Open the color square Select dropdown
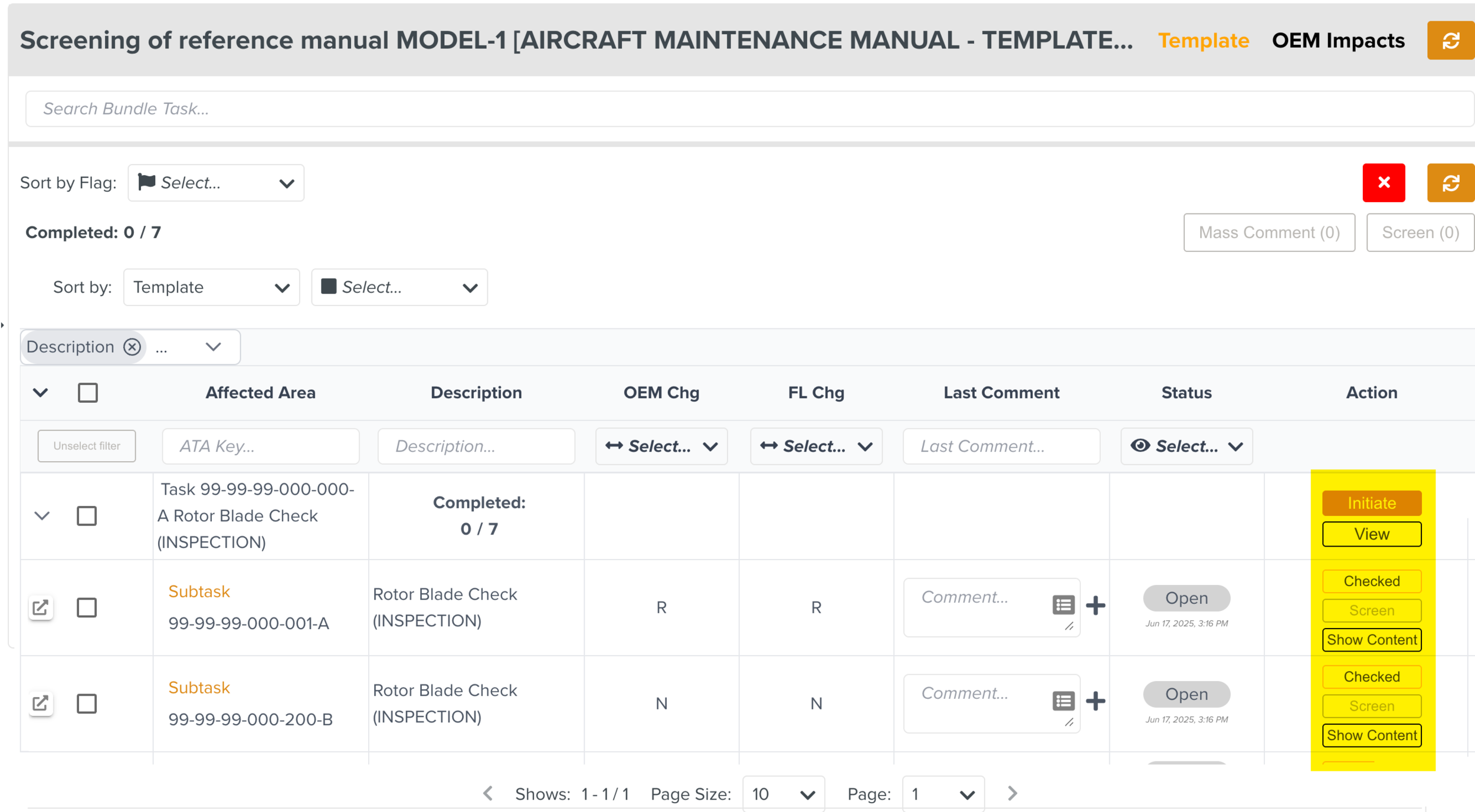Screen dimensions: 1475x812 tap(399, 287)
